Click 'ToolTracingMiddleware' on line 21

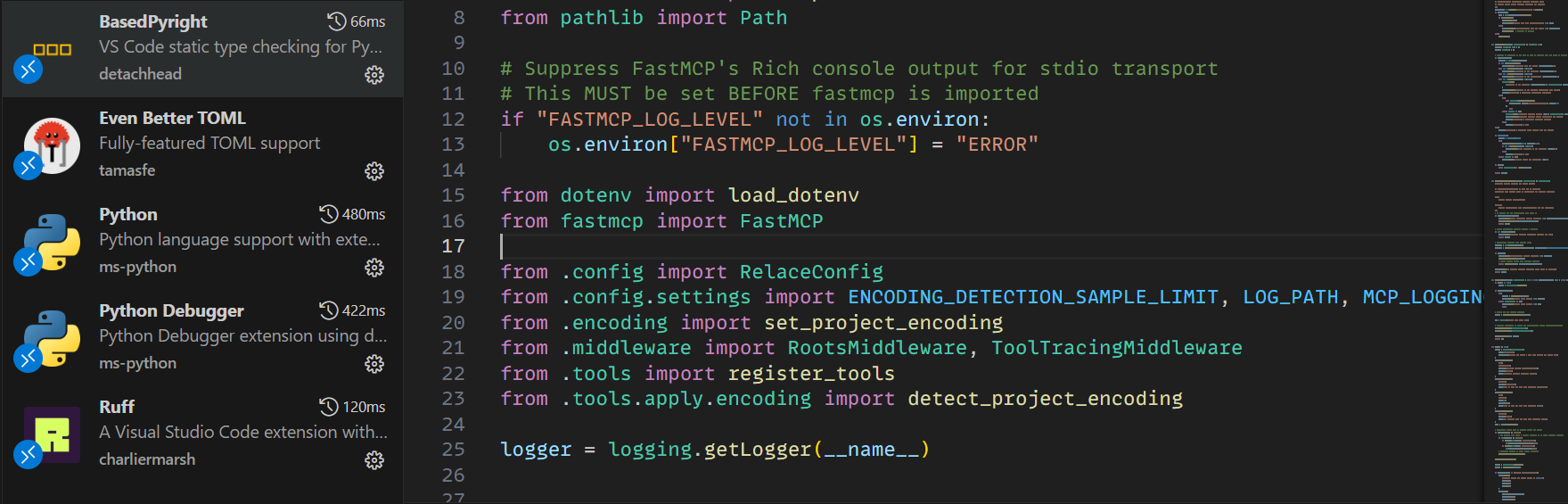(1117, 348)
